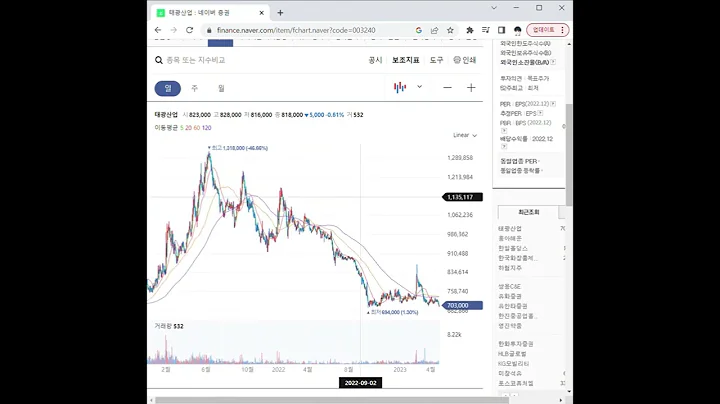Open 유화증권 in recent list
The height and width of the screenshot is (404, 720).
click(510, 297)
